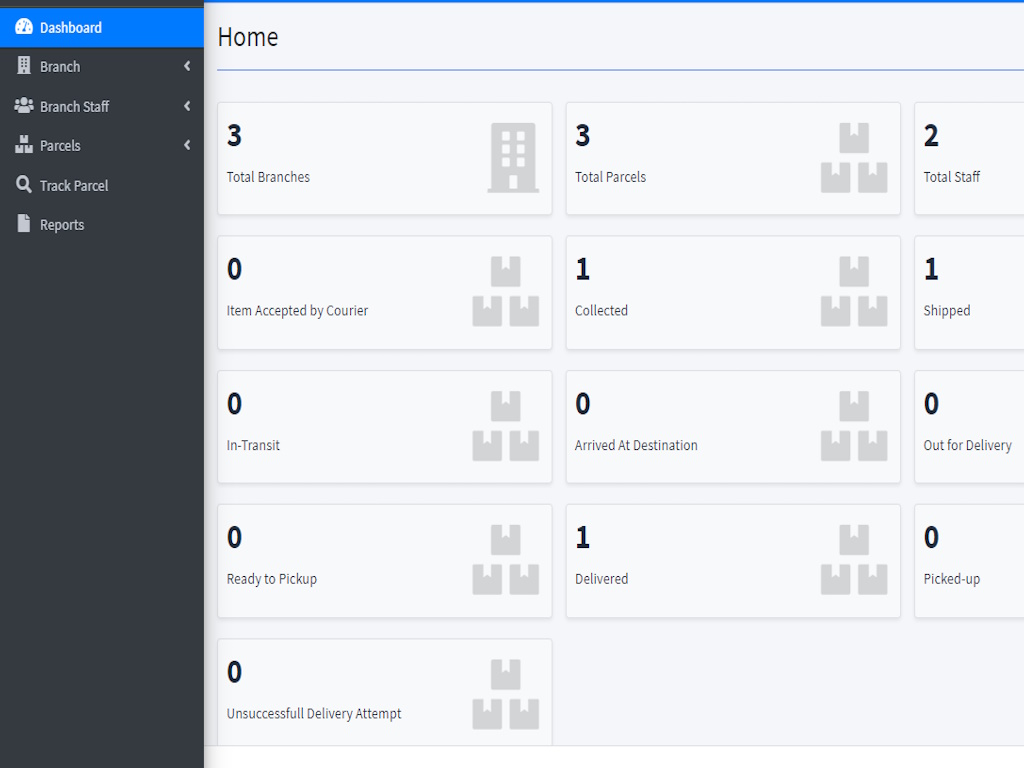Viewport: 1024px width, 768px height.
Task: Expand the Branch Staff submenu arrow
Action: pyautogui.click(x=187, y=106)
